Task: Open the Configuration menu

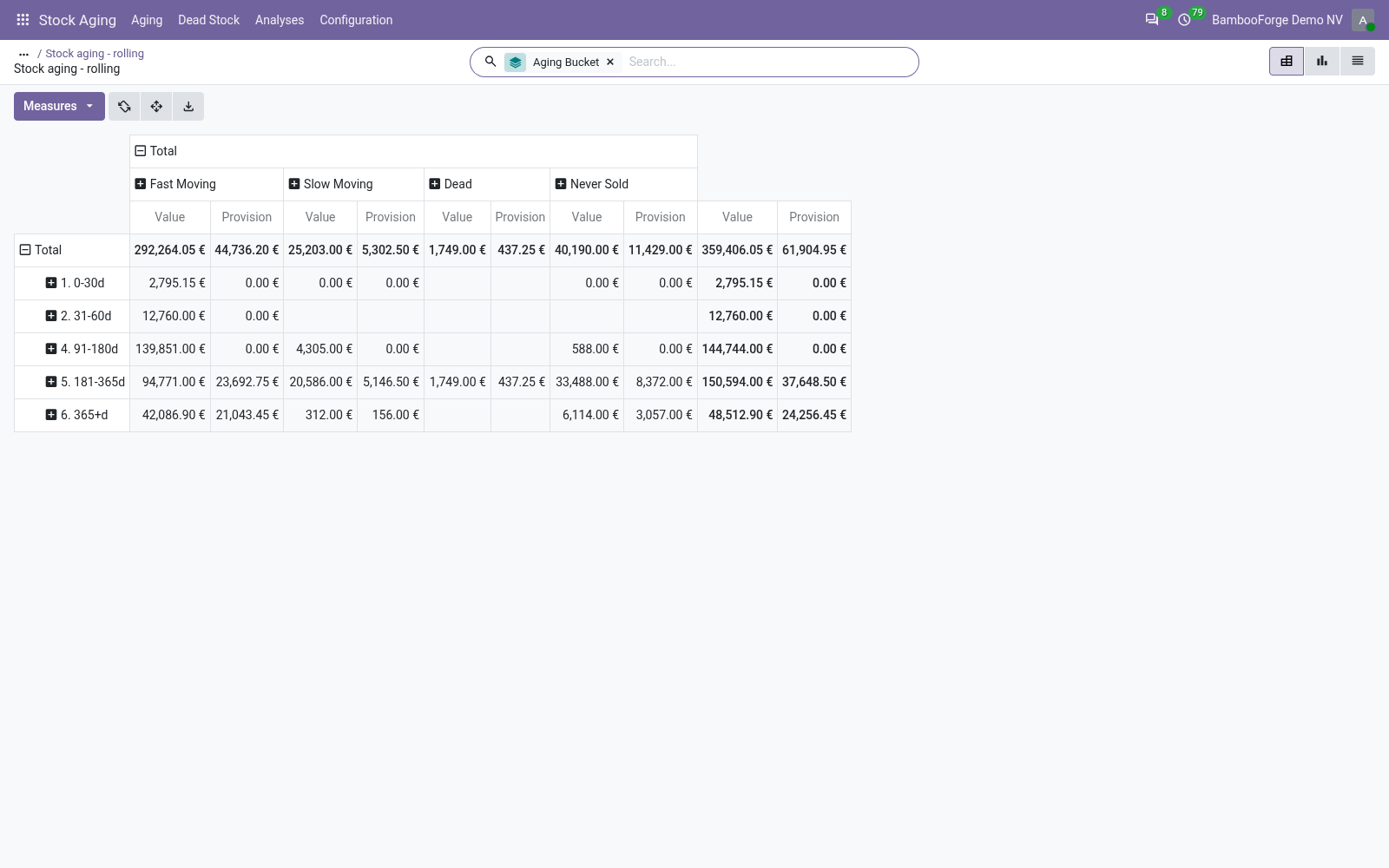Action: (x=356, y=20)
